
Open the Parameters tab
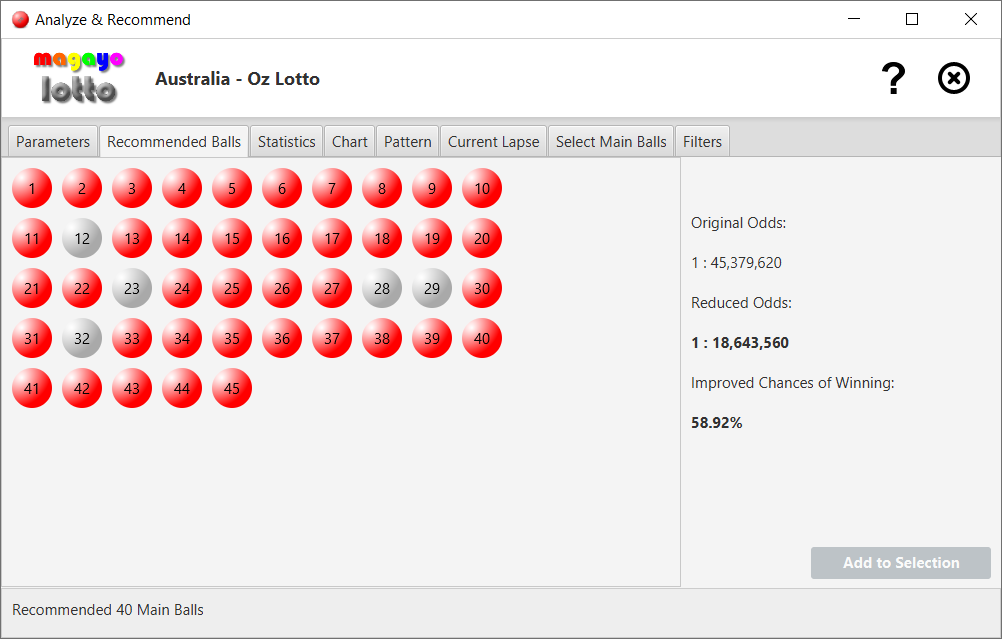[52, 141]
